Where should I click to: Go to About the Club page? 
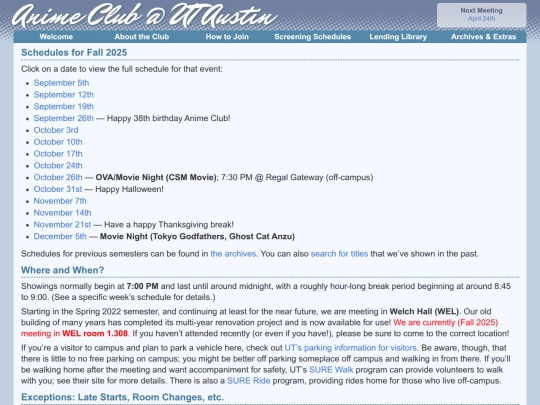(142, 37)
